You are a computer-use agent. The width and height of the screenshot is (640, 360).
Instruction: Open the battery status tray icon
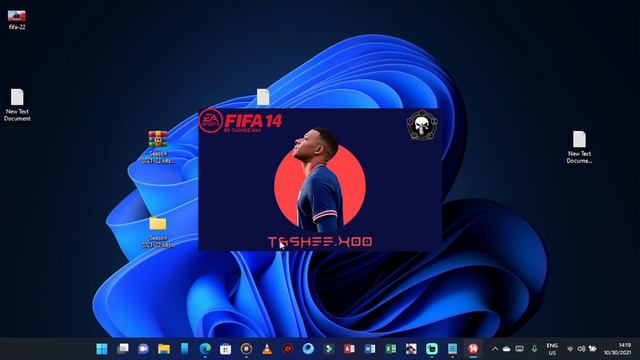click(x=593, y=349)
